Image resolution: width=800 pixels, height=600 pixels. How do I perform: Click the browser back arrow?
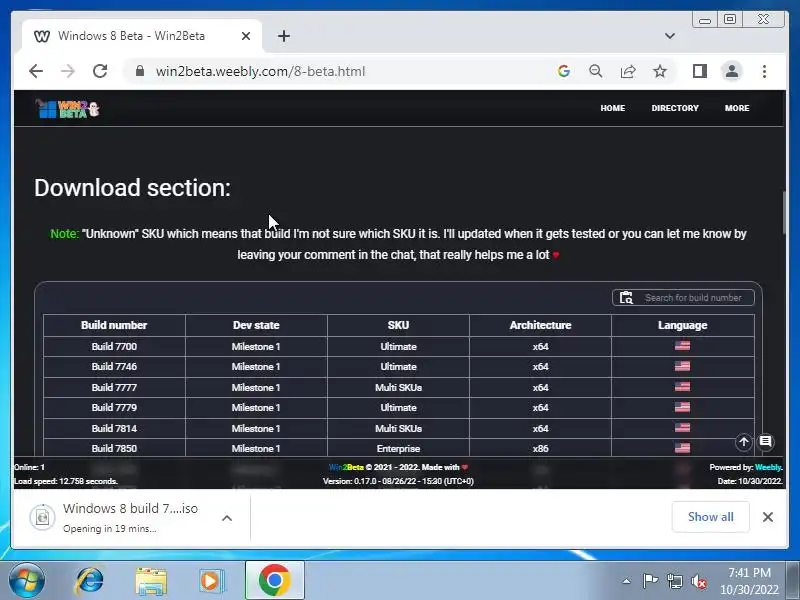tap(36, 71)
